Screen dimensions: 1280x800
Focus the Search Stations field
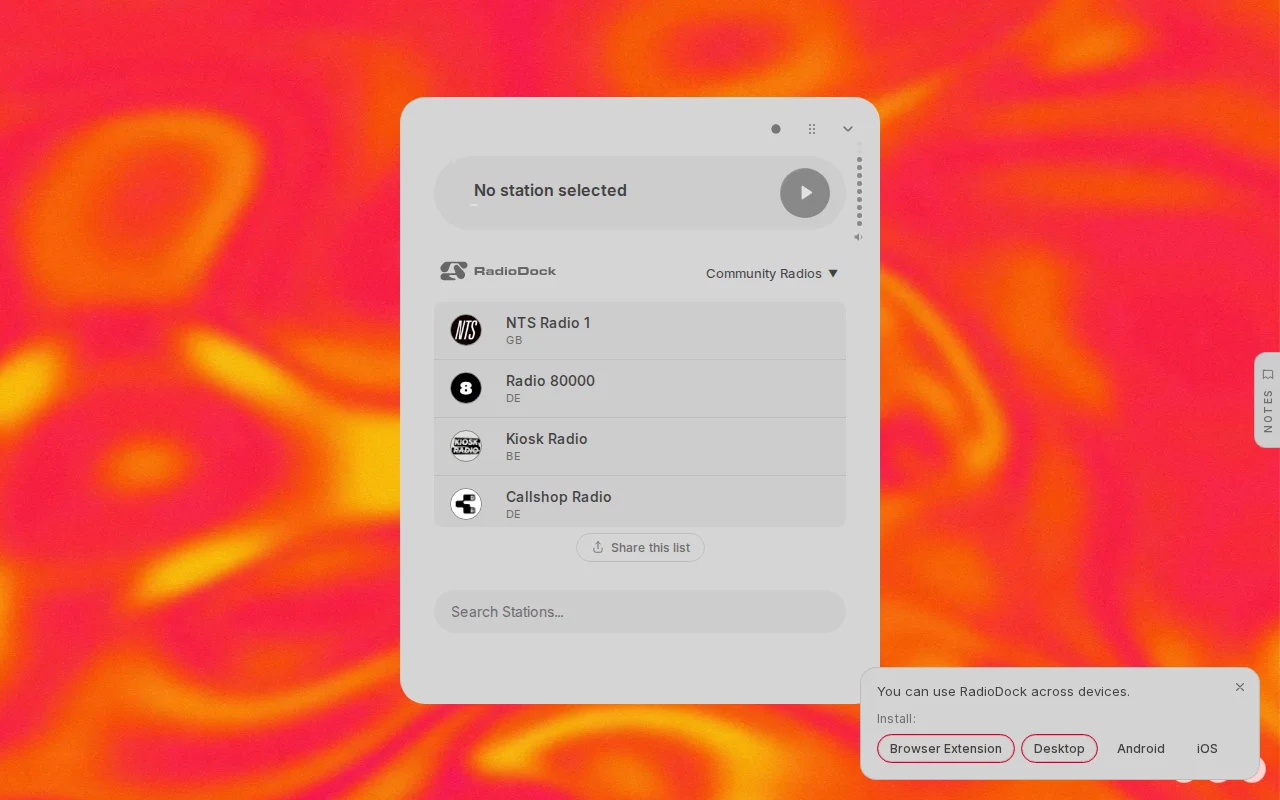tap(640, 612)
